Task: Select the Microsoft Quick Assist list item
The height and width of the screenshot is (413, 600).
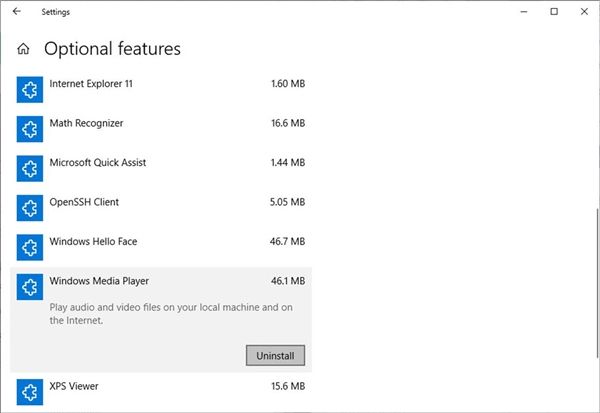Action: tap(161, 168)
